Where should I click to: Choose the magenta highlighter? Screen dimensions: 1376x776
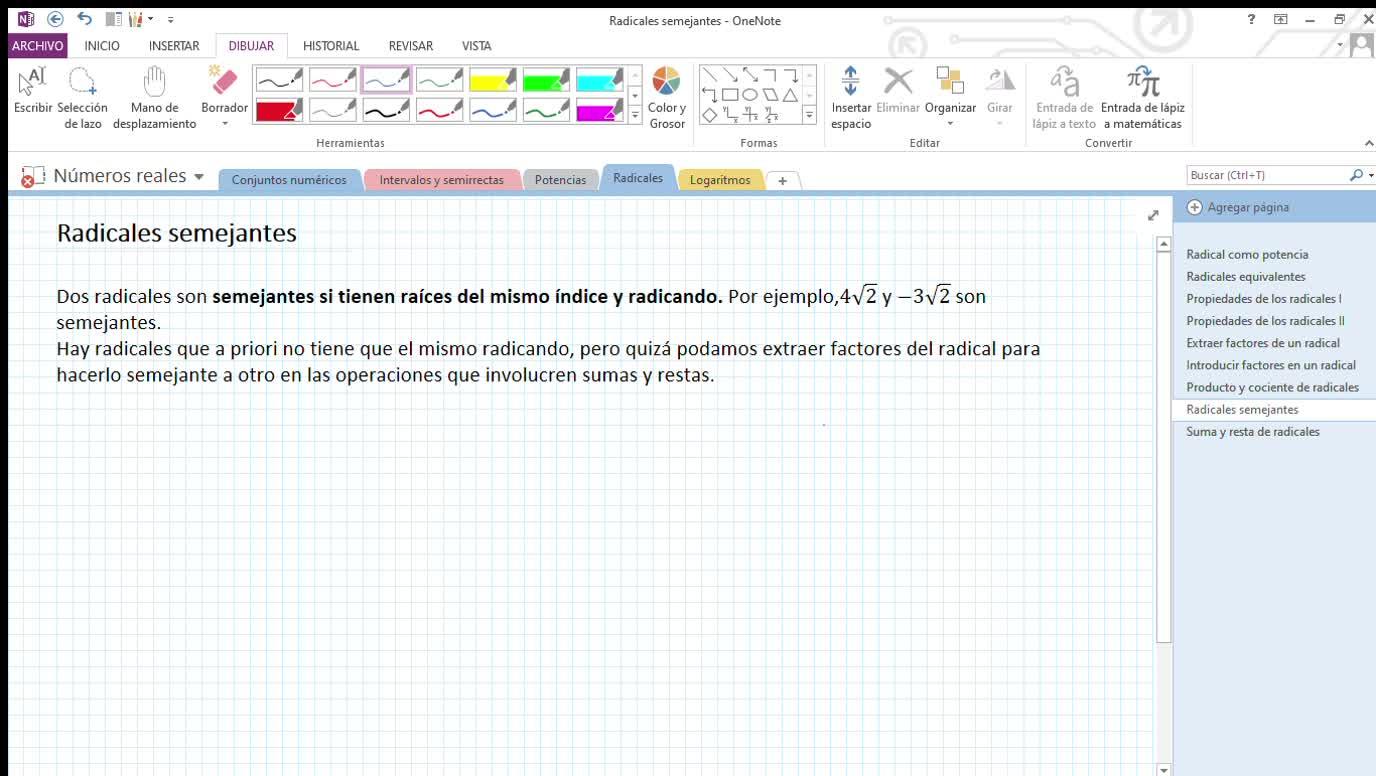[x=600, y=109]
